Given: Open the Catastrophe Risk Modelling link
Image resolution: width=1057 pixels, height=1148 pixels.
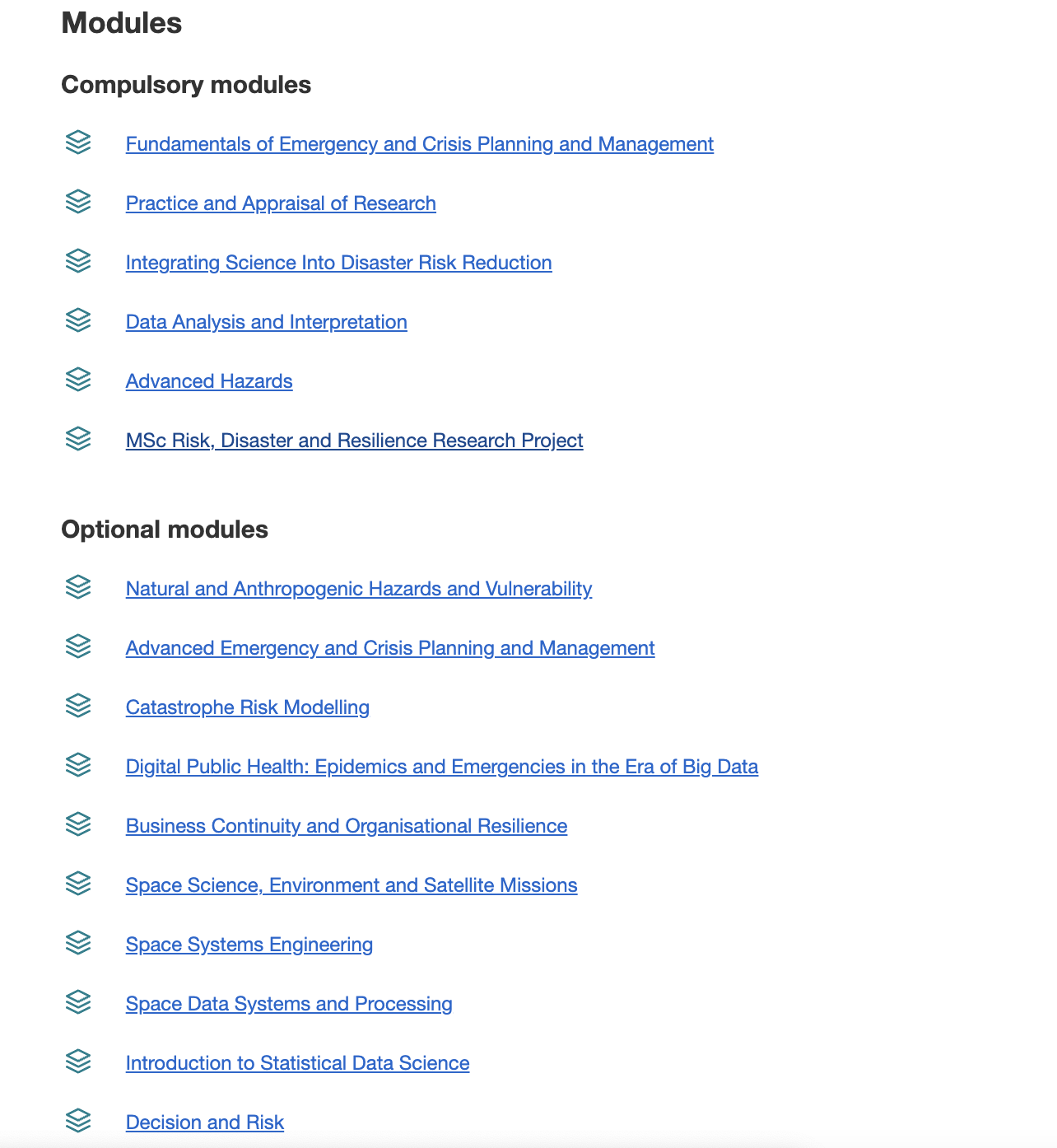Looking at the screenshot, I should pos(248,707).
